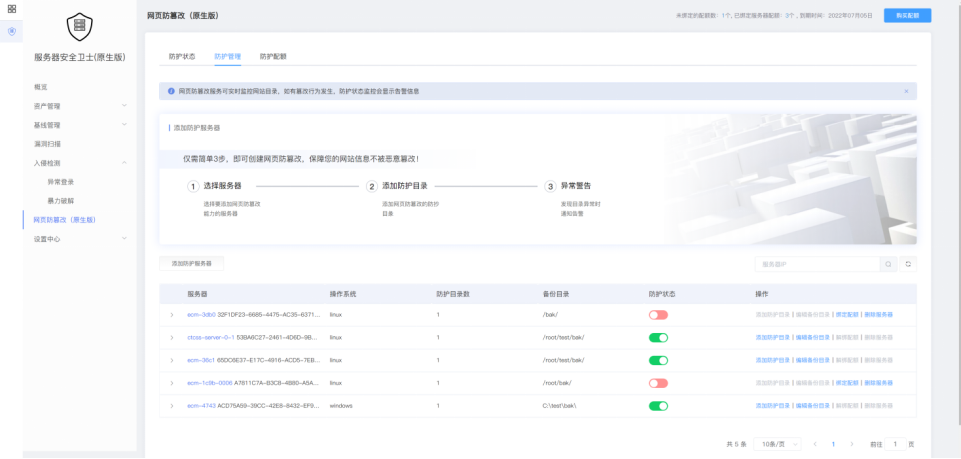Enable protection toggle for ecm-3db0 server

[658, 314]
